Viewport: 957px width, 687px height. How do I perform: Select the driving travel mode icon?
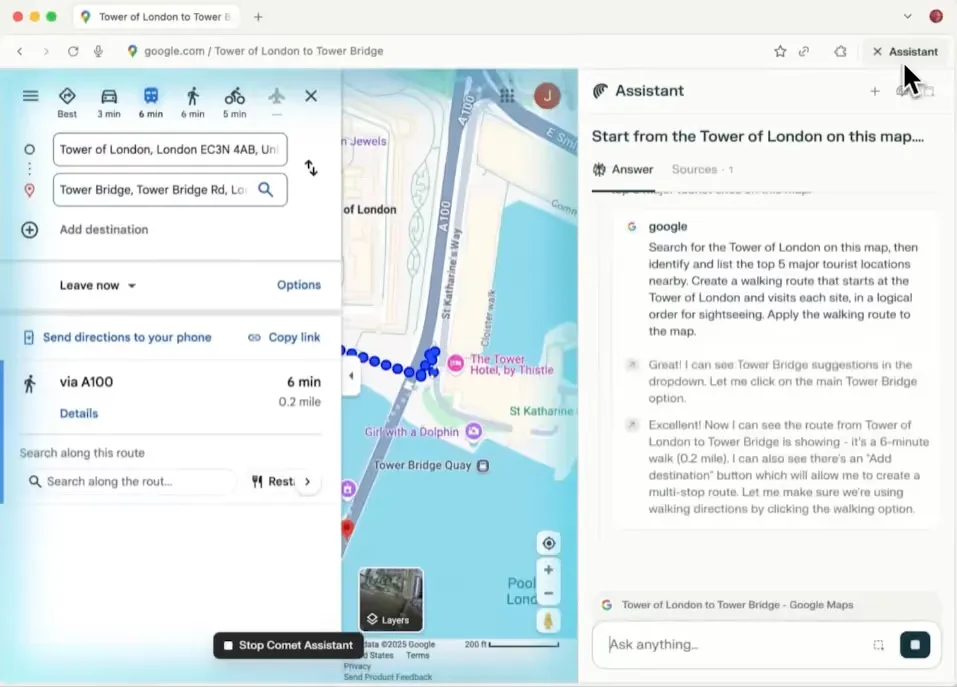pos(109,96)
